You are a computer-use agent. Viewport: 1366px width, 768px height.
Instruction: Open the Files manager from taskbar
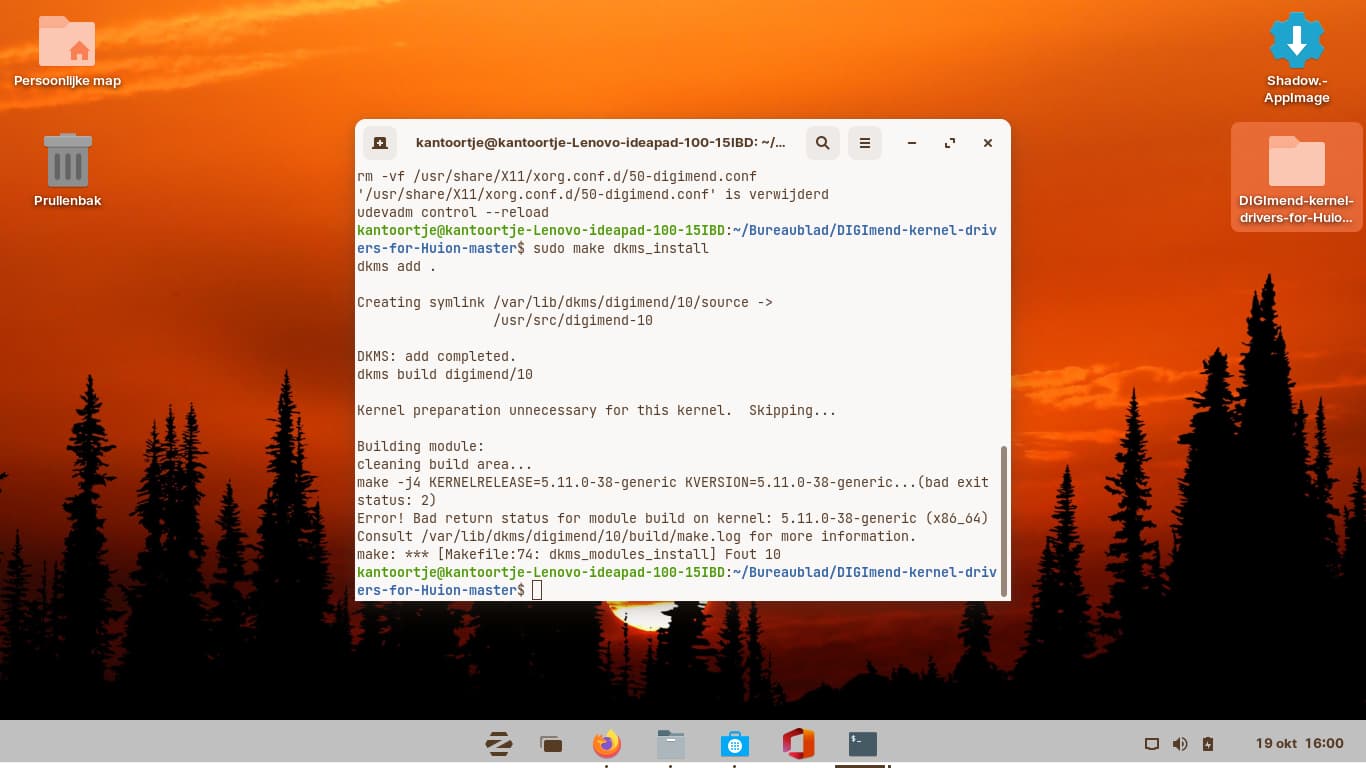(x=670, y=744)
